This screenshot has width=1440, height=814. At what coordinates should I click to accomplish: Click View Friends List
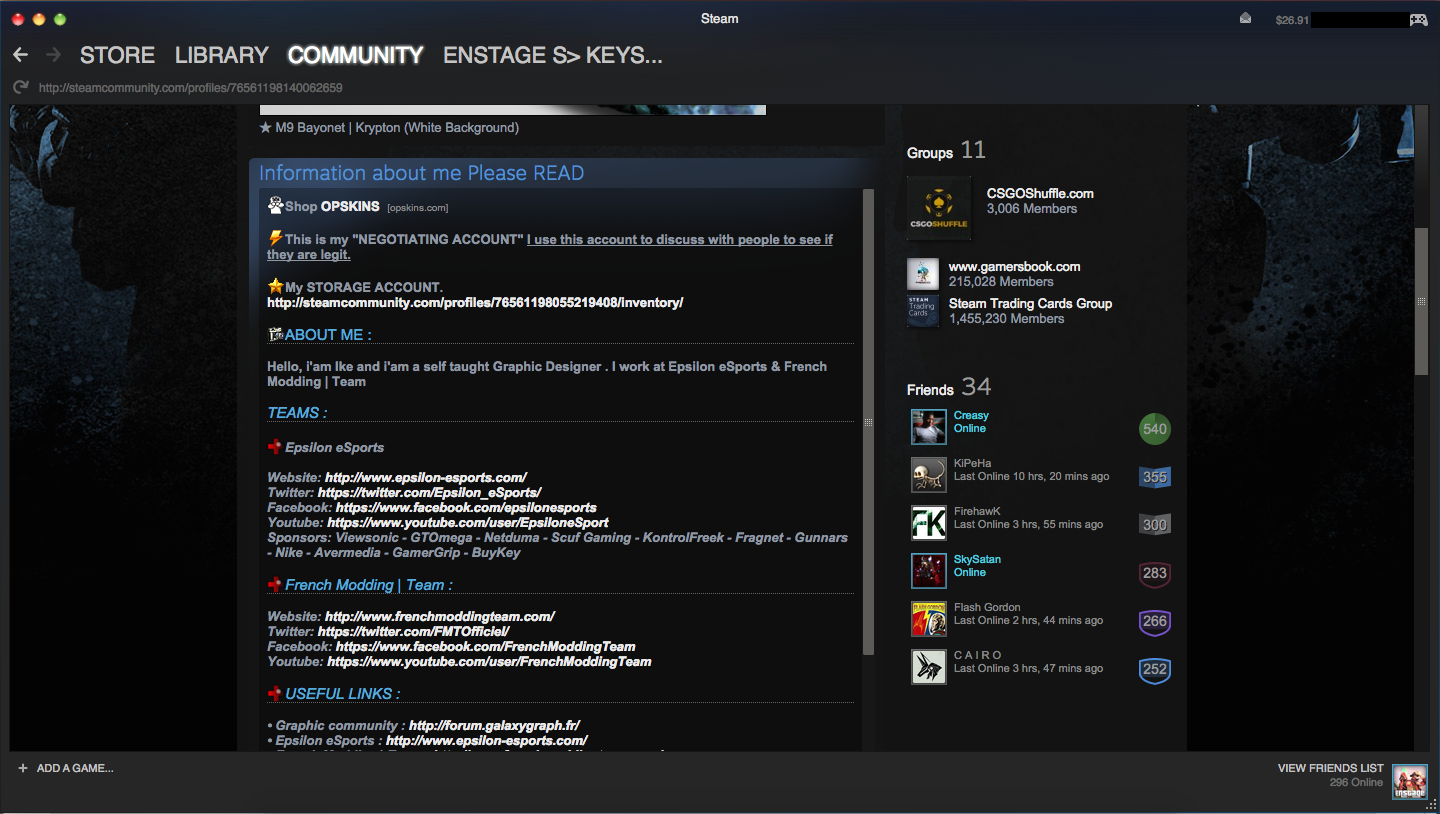coord(1330,768)
